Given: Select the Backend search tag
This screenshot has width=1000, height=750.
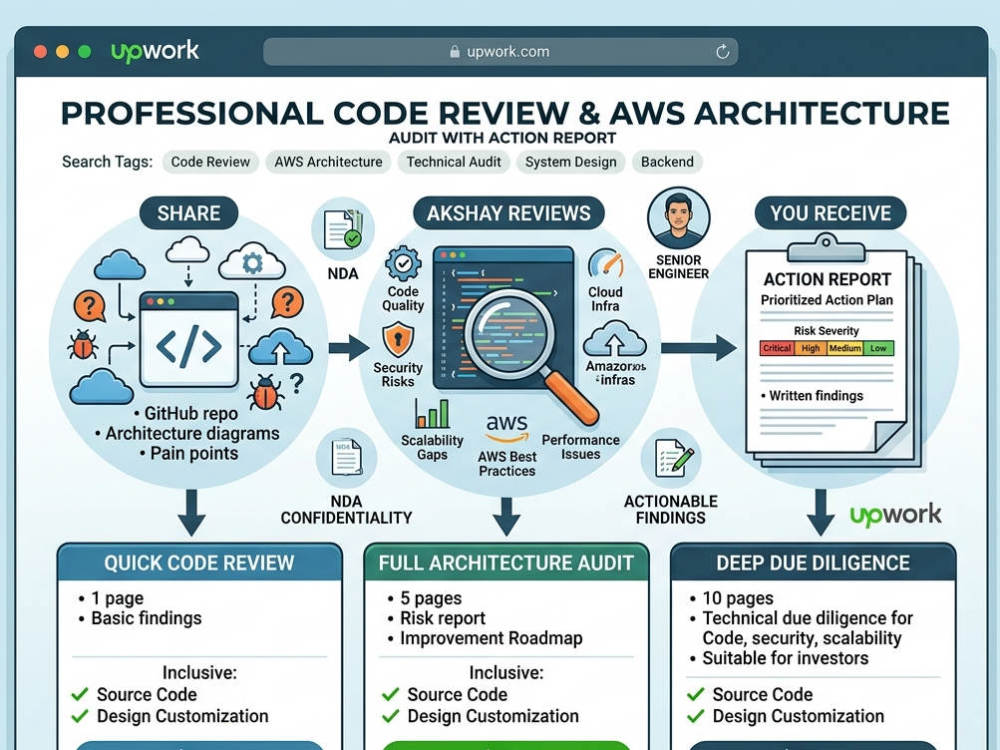Looking at the screenshot, I should (667, 162).
